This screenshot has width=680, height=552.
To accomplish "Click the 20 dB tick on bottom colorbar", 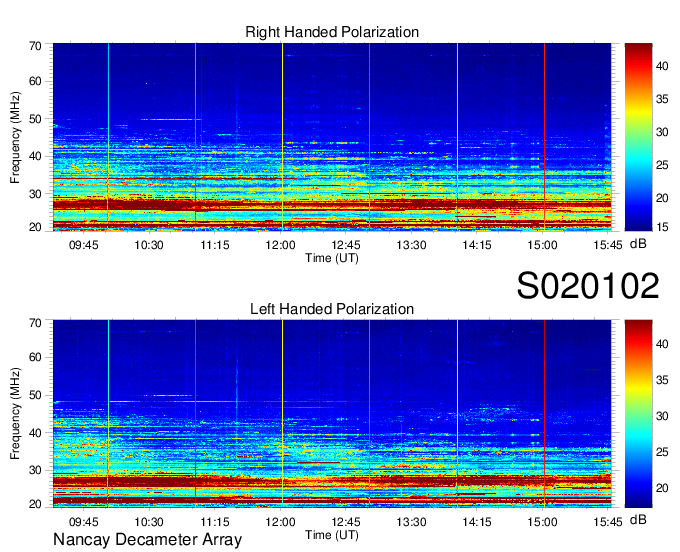I will pyautogui.click(x=662, y=488).
